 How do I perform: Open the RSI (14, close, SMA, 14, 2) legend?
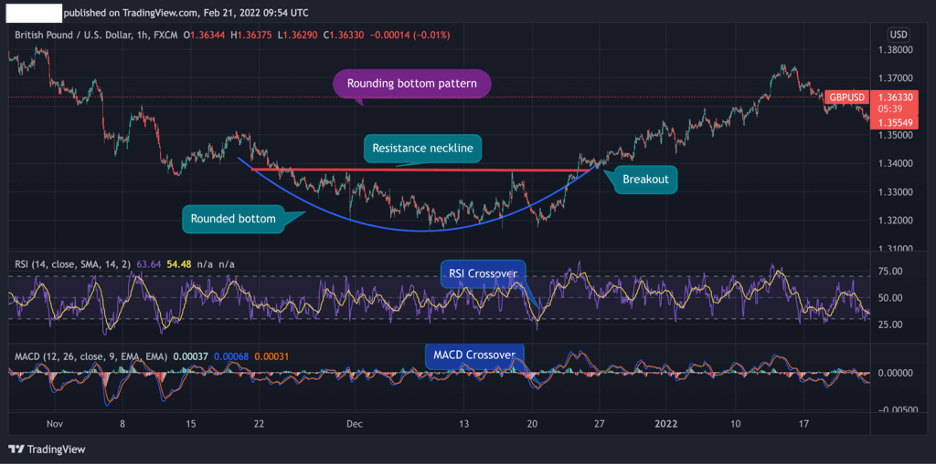pyautogui.click(x=72, y=263)
